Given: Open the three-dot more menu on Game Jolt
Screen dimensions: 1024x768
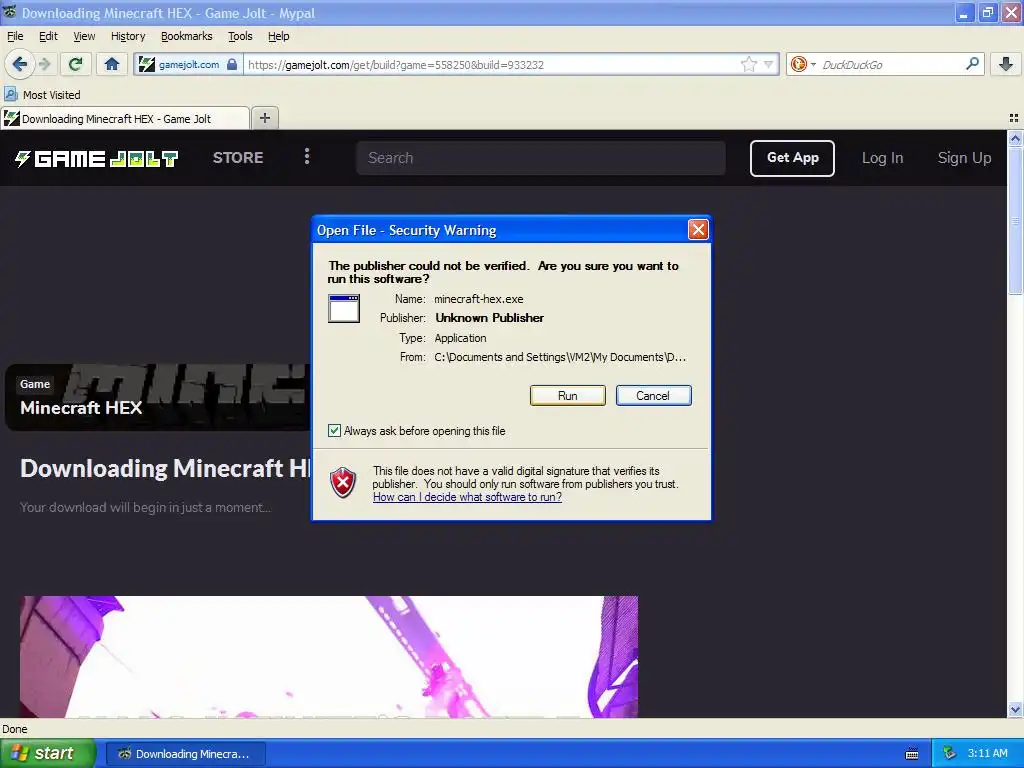Looking at the screenshot, I should (307, 156).
